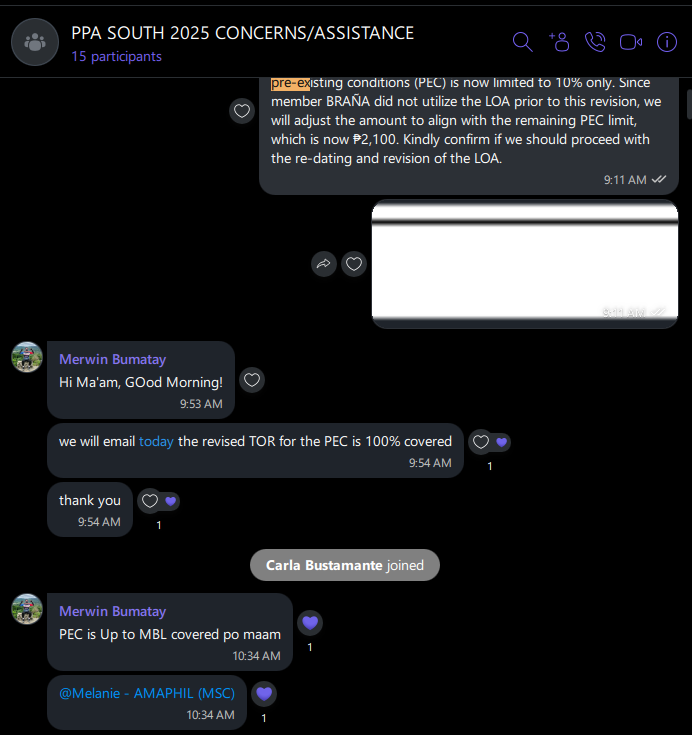Unlike the @Melanie mention message
Screen dimensions: 692x735
pos(264,694)
